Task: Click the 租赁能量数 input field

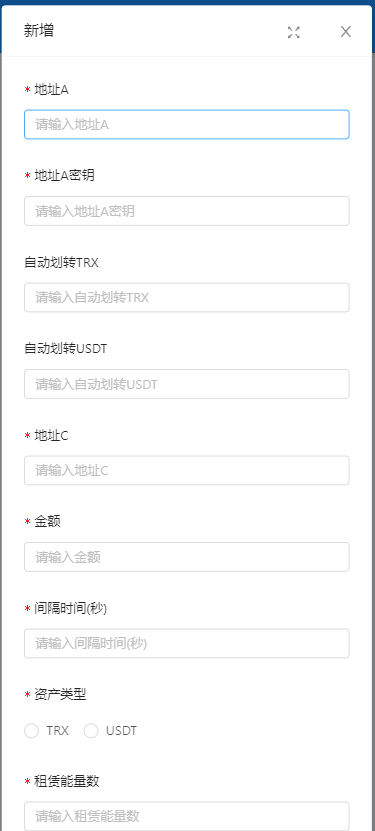Action: (x=186, y=816)
